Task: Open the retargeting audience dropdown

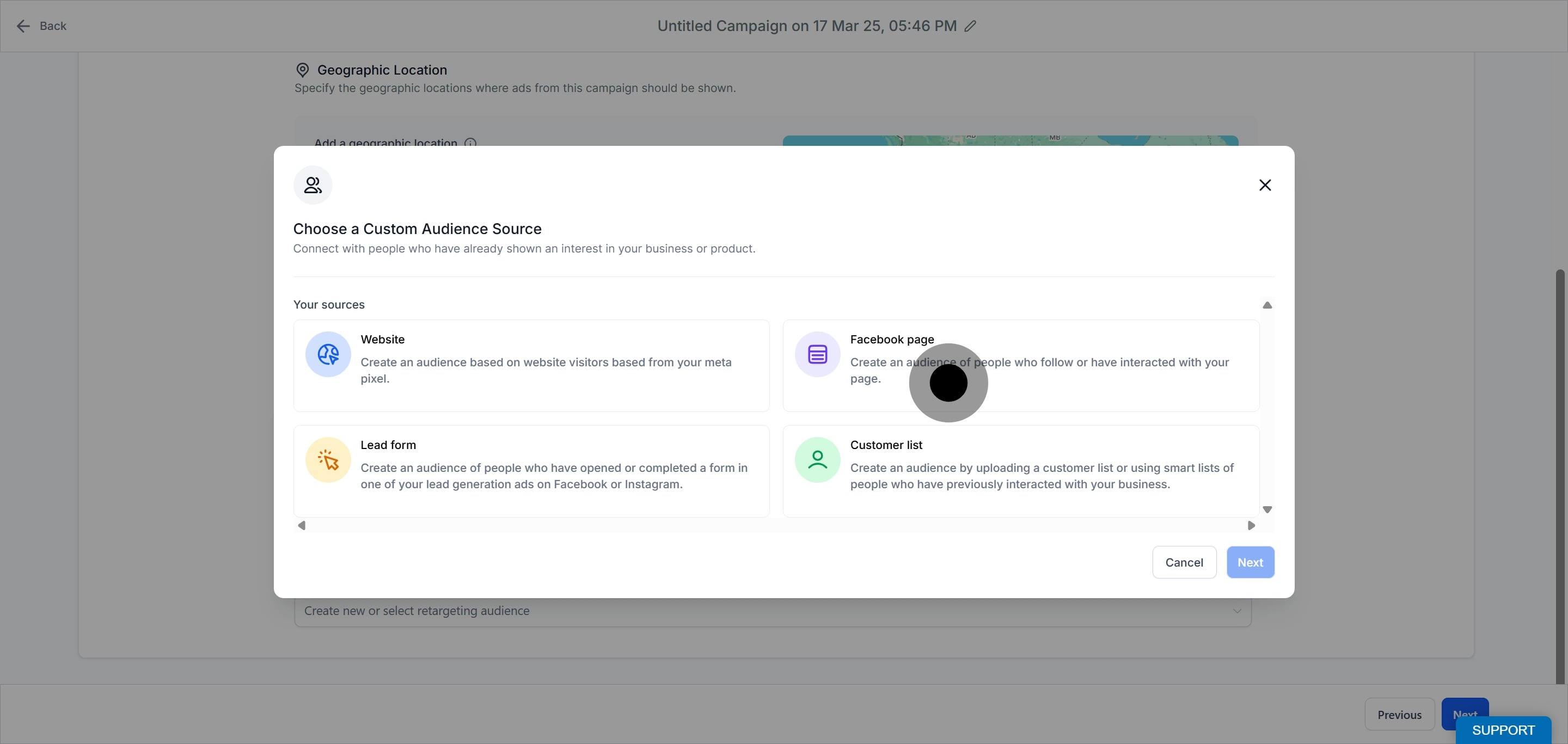Action: [772, 611]
